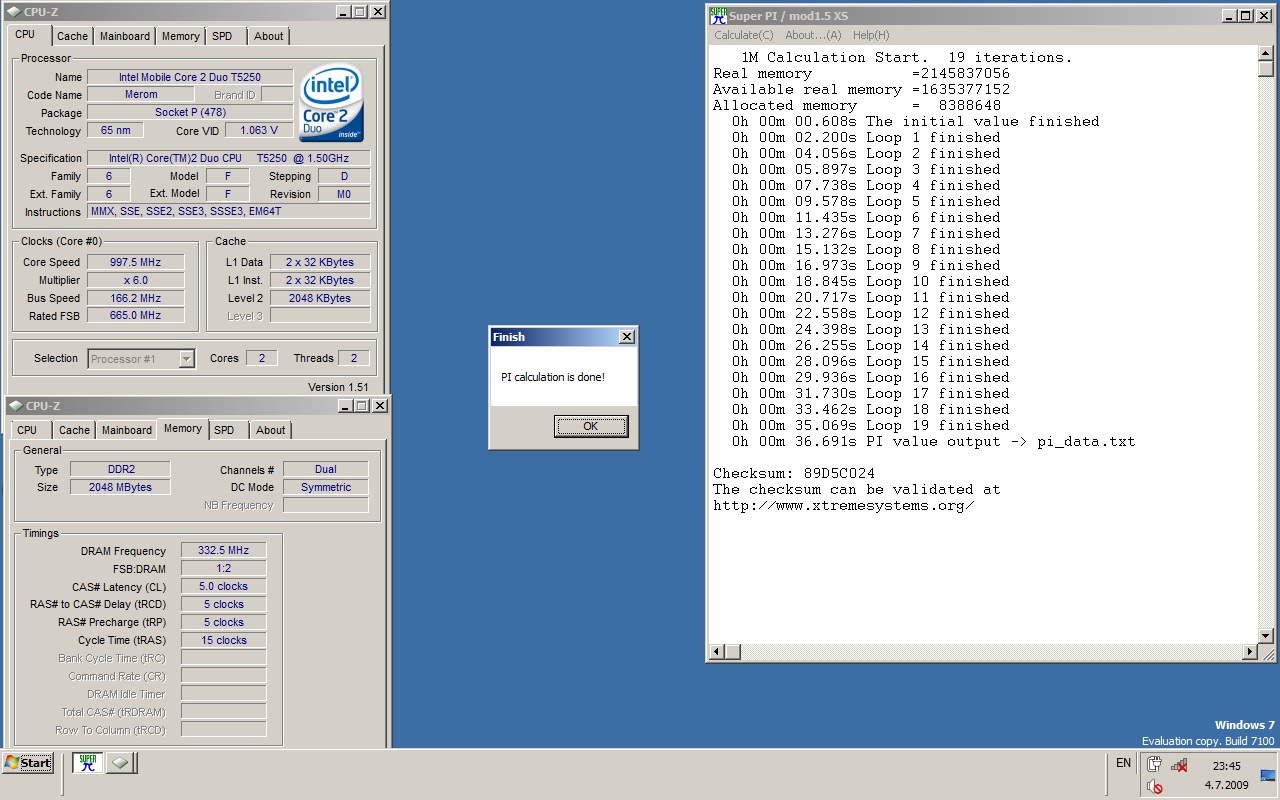Click Technology value 65 nm
This screenshot has width=1280, height=800.
[115, 131]
